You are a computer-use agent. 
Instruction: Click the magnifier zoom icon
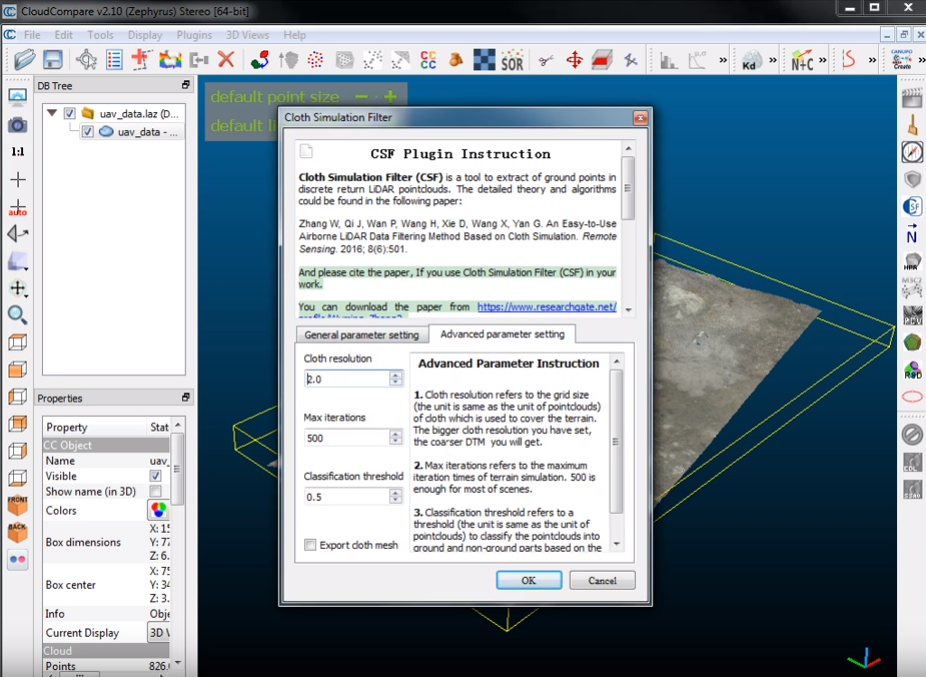click(17, 315)
